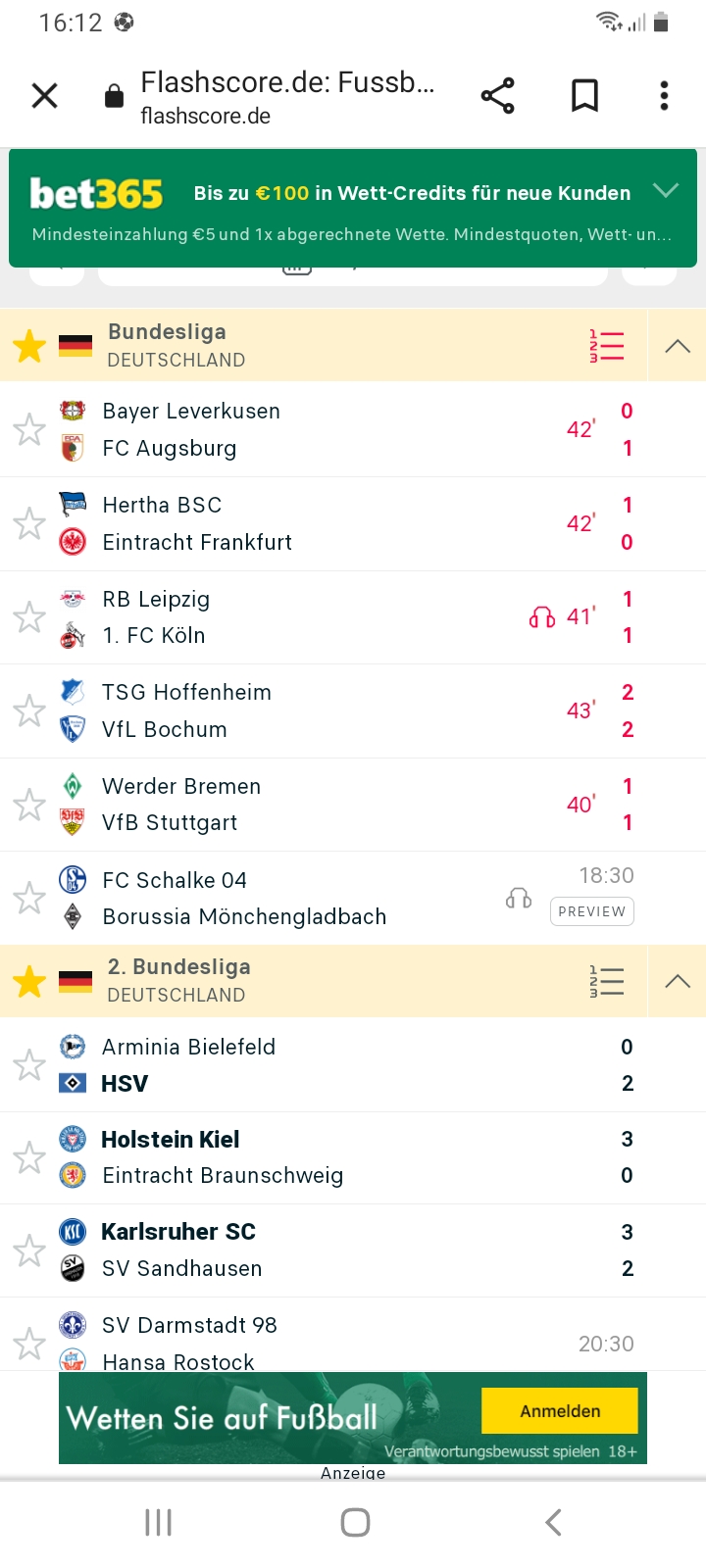Viewport: 706px width, 1568px height.
Task: Open Bundesliga standings table icon
Action: [606, 346]
